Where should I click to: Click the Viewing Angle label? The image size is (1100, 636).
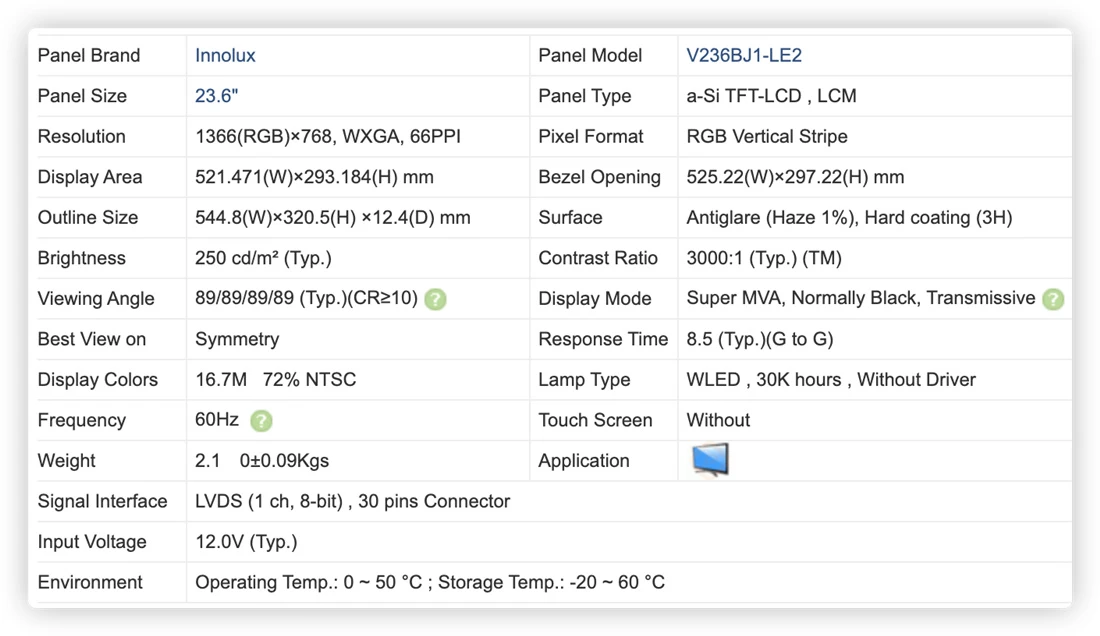[96, 299]
